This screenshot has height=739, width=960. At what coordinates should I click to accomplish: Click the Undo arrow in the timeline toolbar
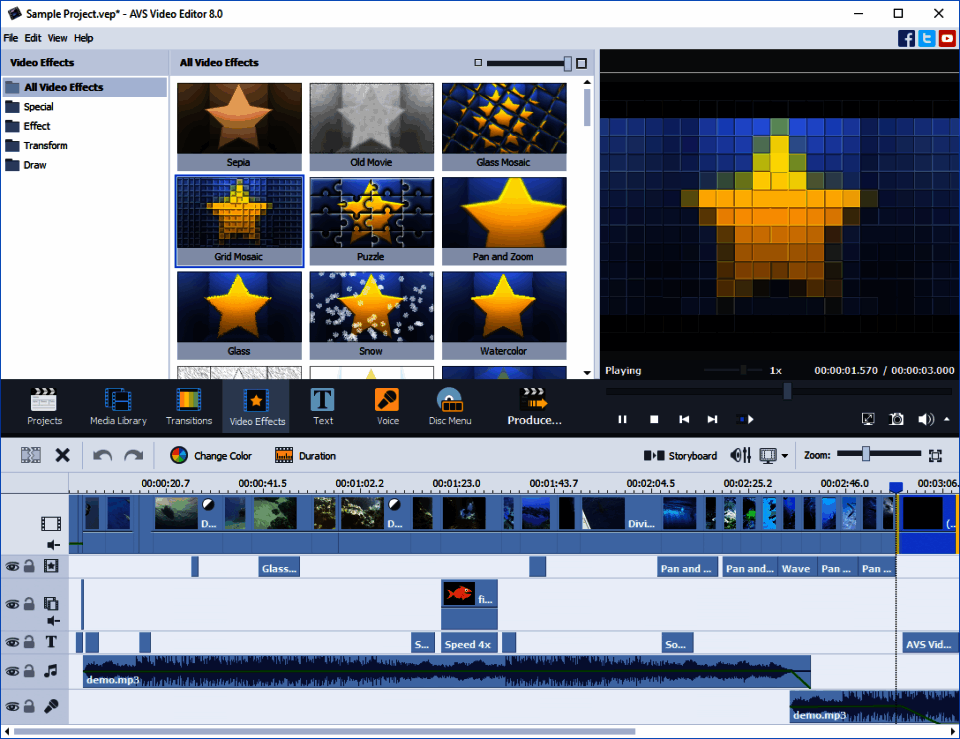point(102,456)
